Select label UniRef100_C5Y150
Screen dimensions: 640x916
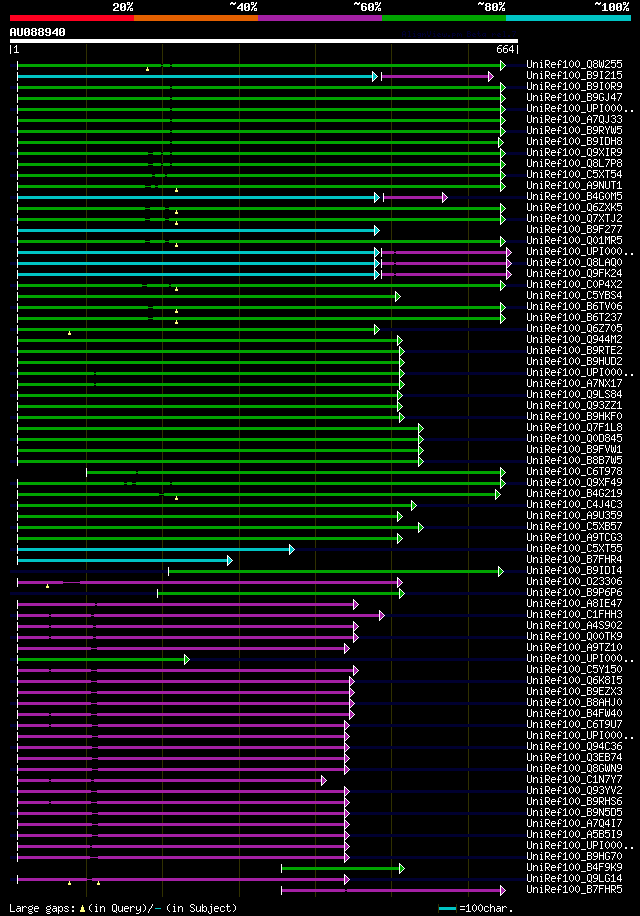574,669
